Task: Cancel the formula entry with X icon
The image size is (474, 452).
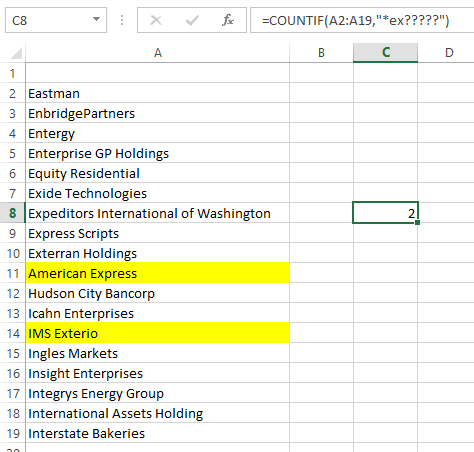Action: (156, 20)
